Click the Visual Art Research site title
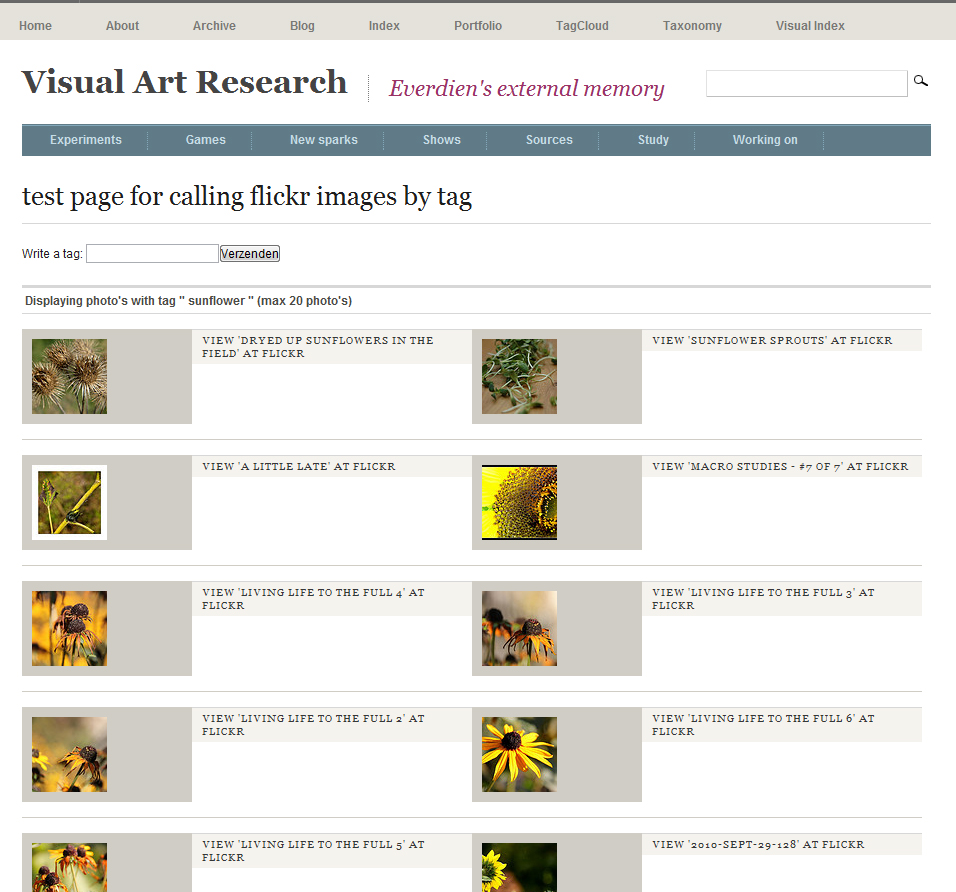Viewport: 956px width, 892px height. [x=184, y=82]
